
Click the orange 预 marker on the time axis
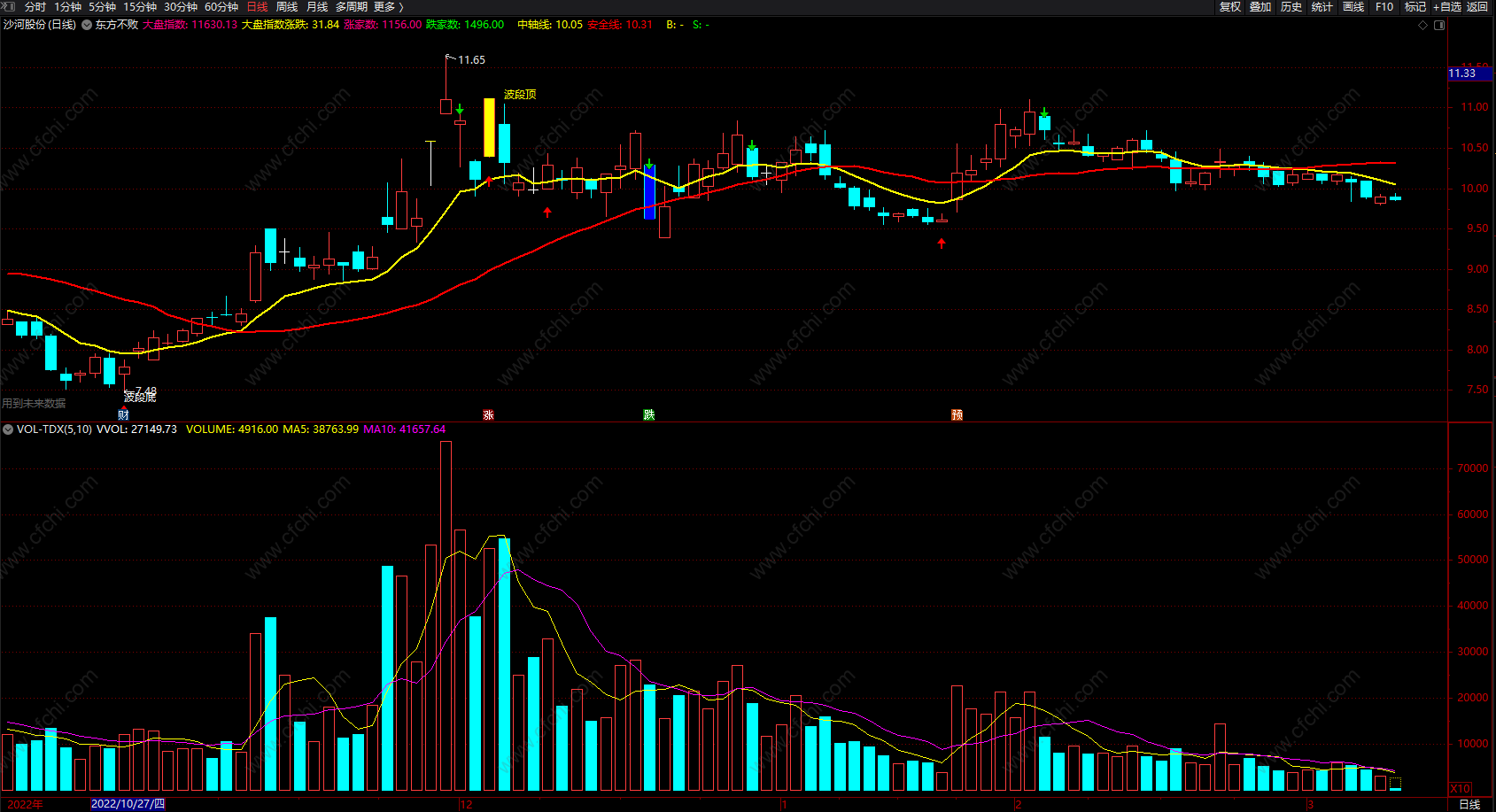pyautogui.click(x=957, y=414)
